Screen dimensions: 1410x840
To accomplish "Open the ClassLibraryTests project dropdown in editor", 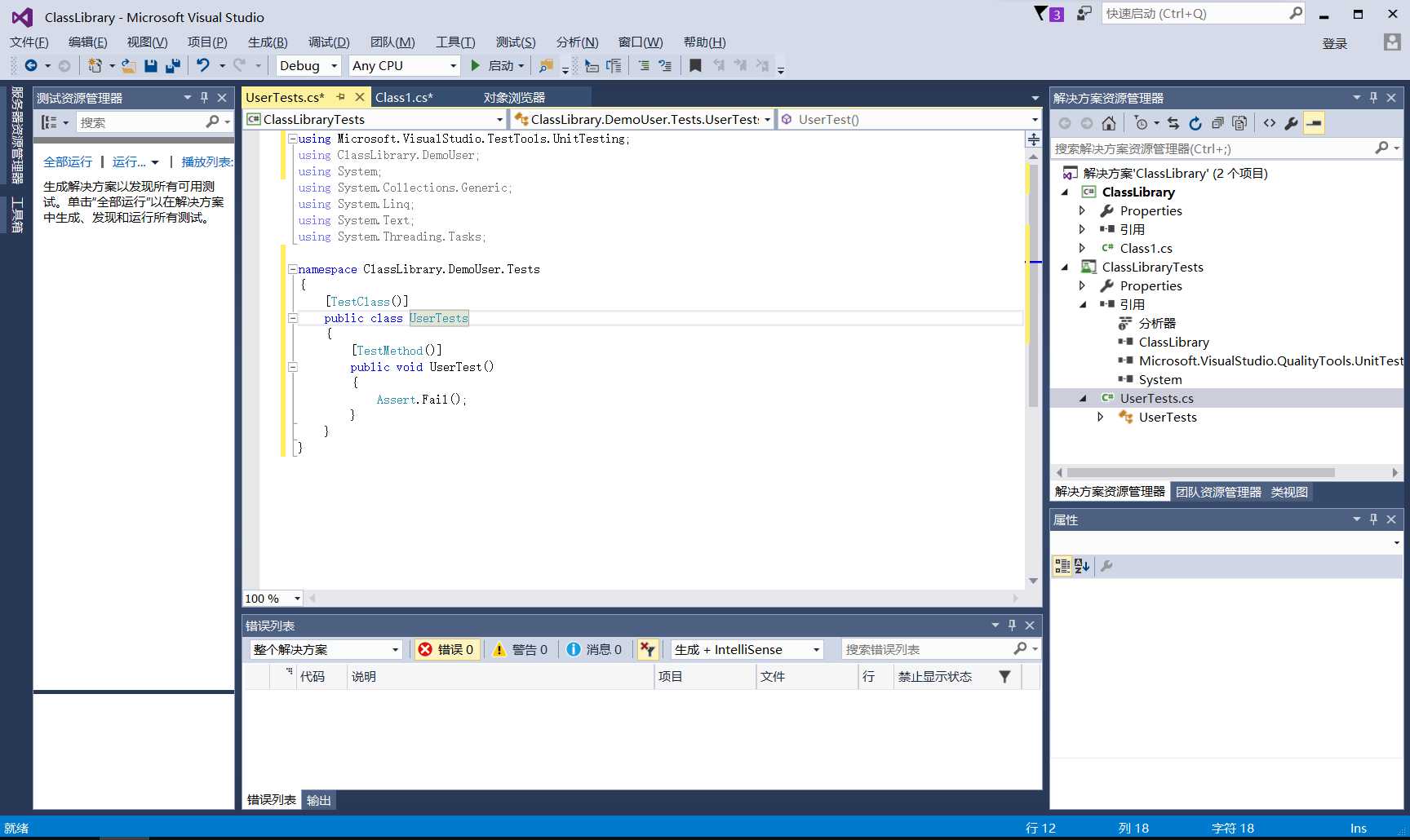I will pos(375,119).
